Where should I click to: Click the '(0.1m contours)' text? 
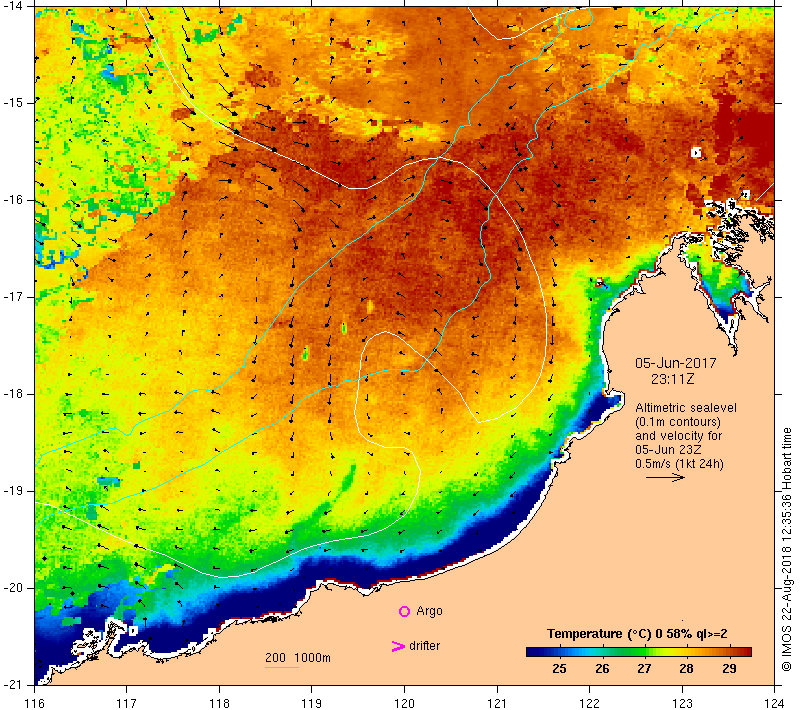[678, 422]
